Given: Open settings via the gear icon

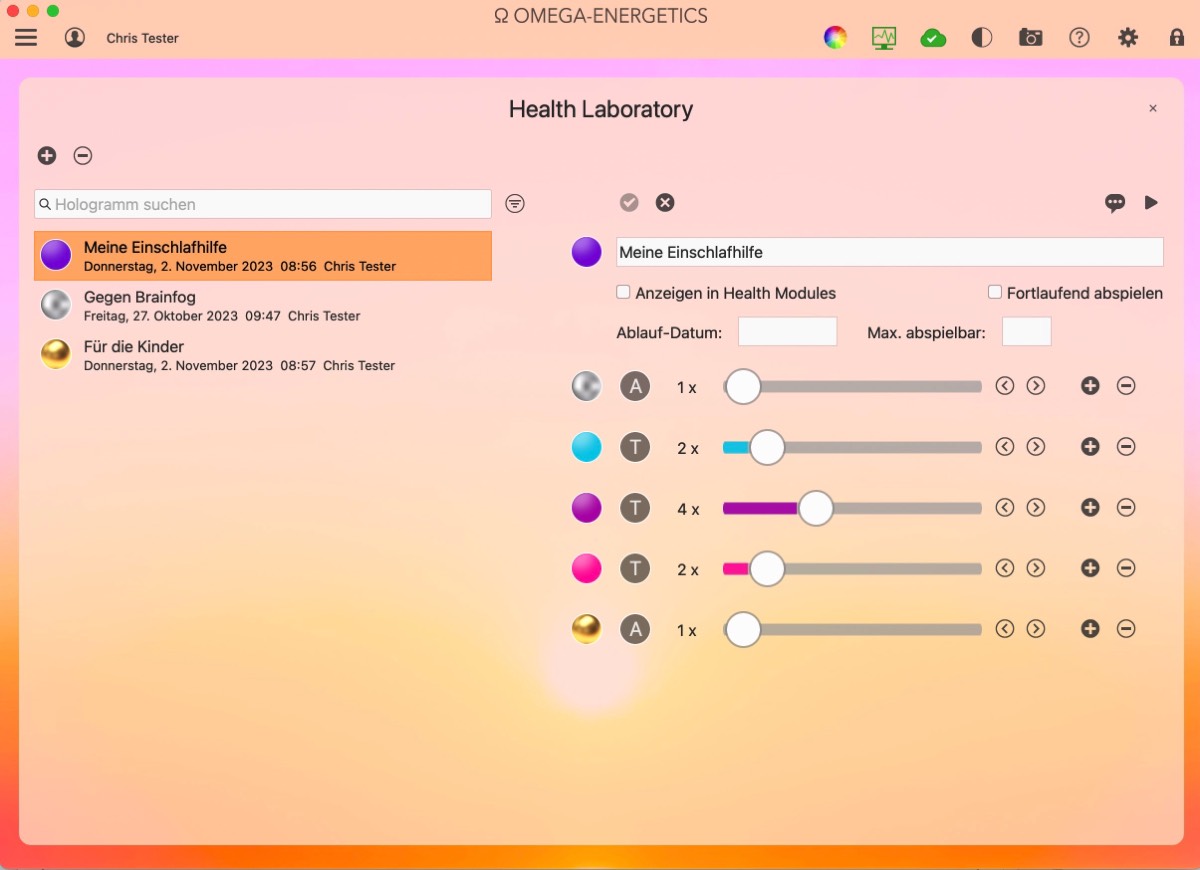Looking at the screenshot, I should point(1128,38).
